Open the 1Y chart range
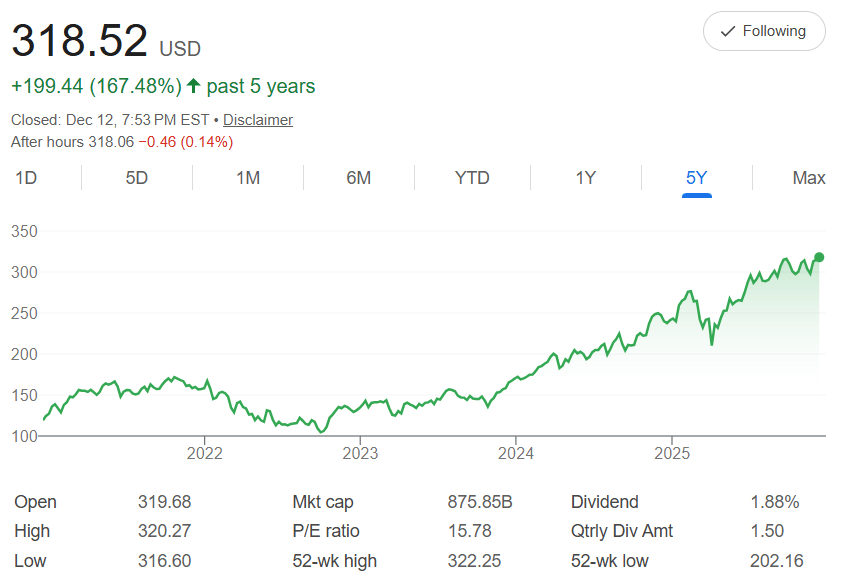 coord(586,178)
